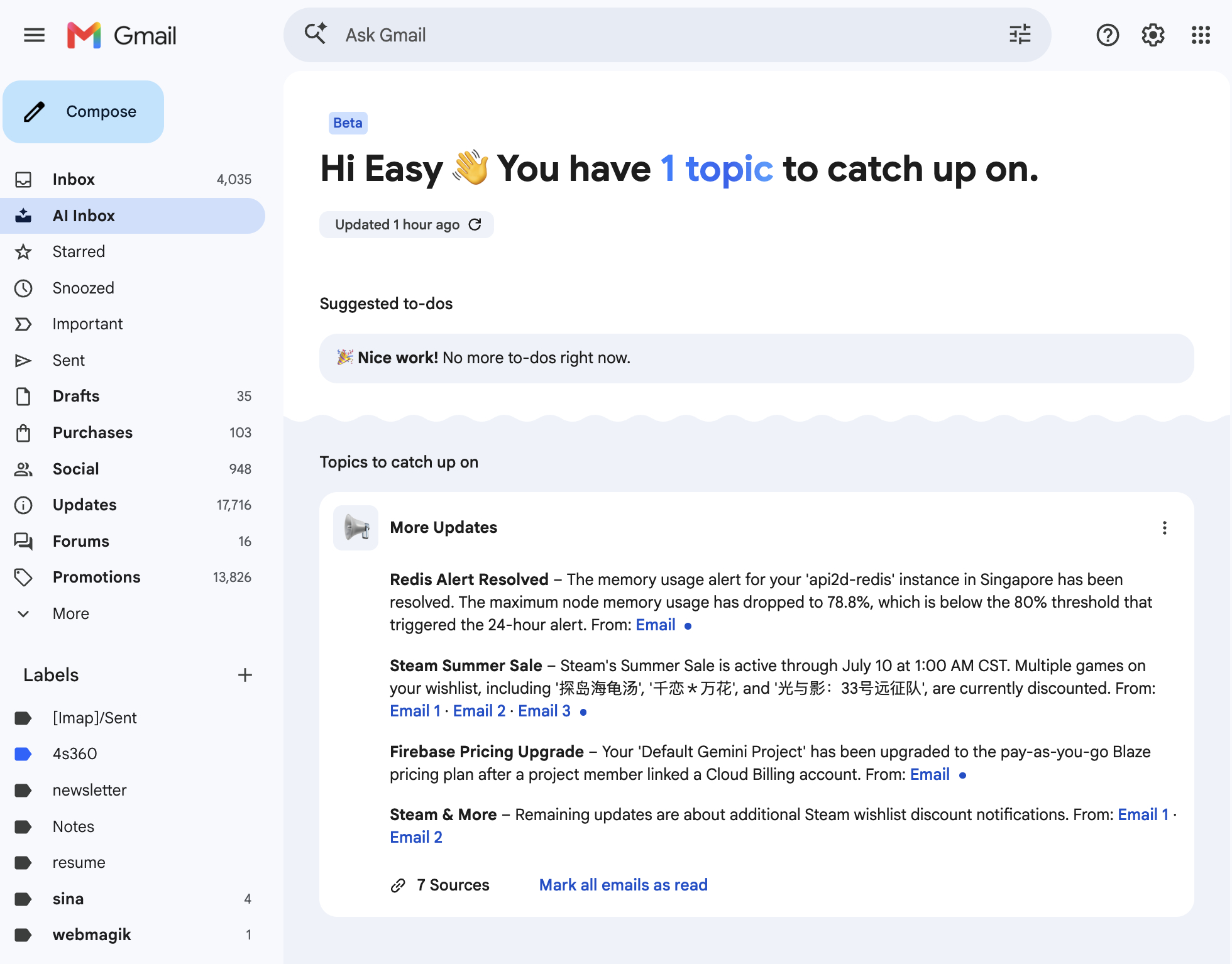Open the Support help icon
The height and width of the screenshot is (964, 1232).
click(x=1108, y=35)
